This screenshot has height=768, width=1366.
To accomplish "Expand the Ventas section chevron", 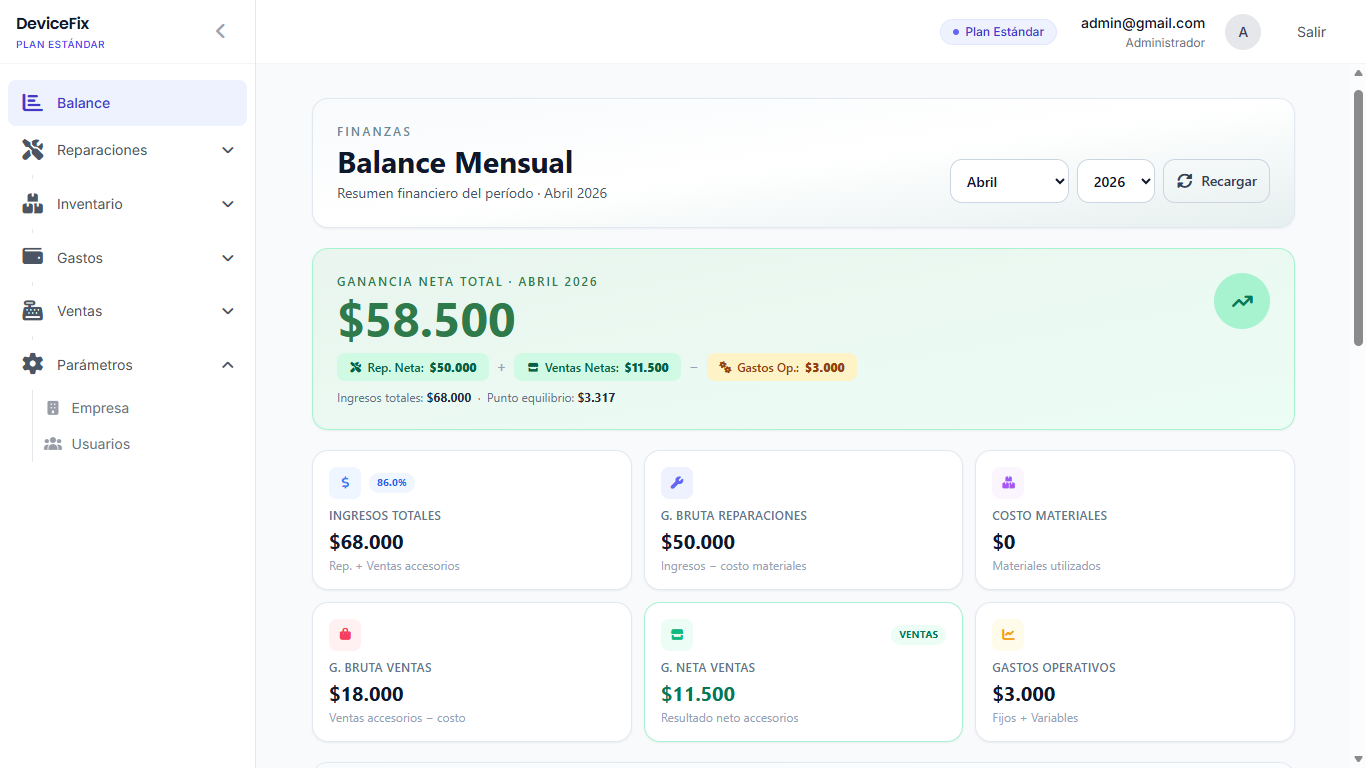I will point(227,310).
